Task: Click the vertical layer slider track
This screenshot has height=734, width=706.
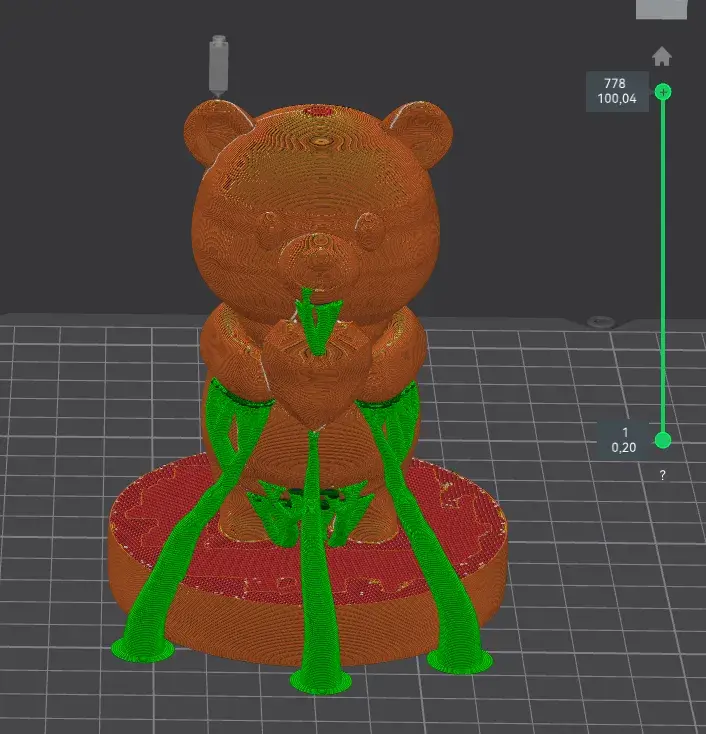Action: (x=663, y=266)
